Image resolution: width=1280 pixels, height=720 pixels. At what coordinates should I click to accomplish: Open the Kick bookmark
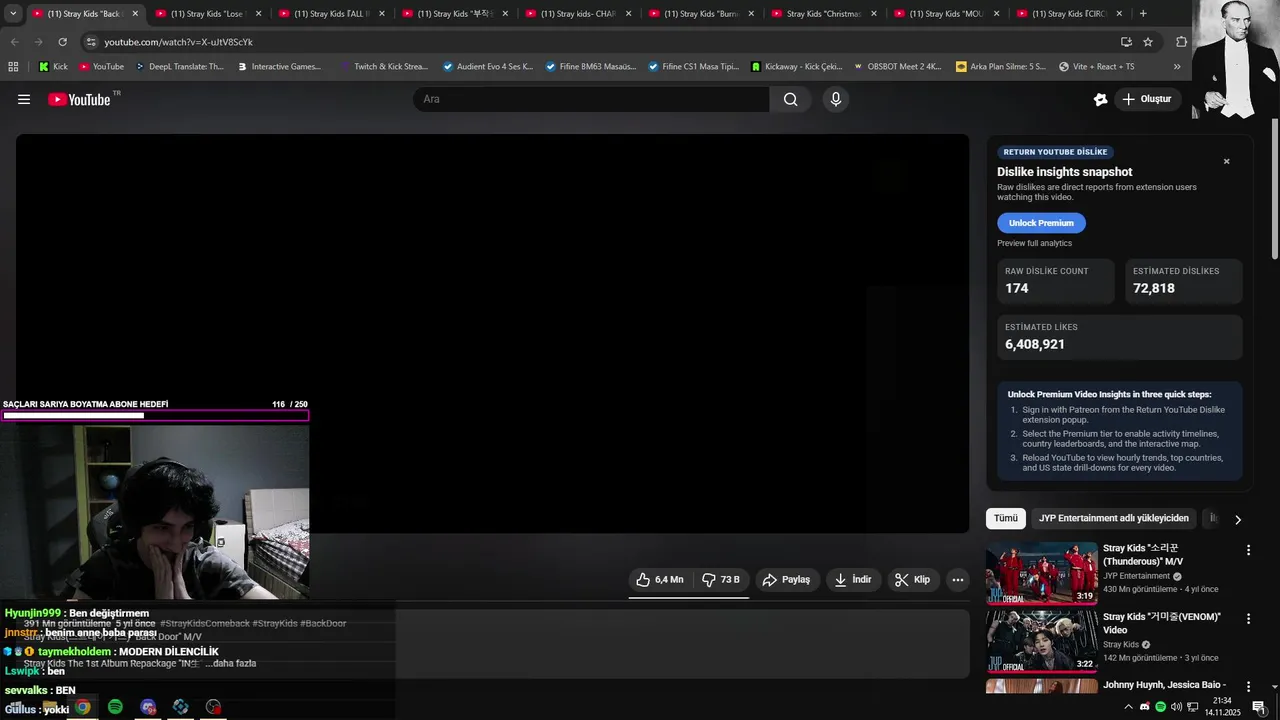(x=53, y=67)
